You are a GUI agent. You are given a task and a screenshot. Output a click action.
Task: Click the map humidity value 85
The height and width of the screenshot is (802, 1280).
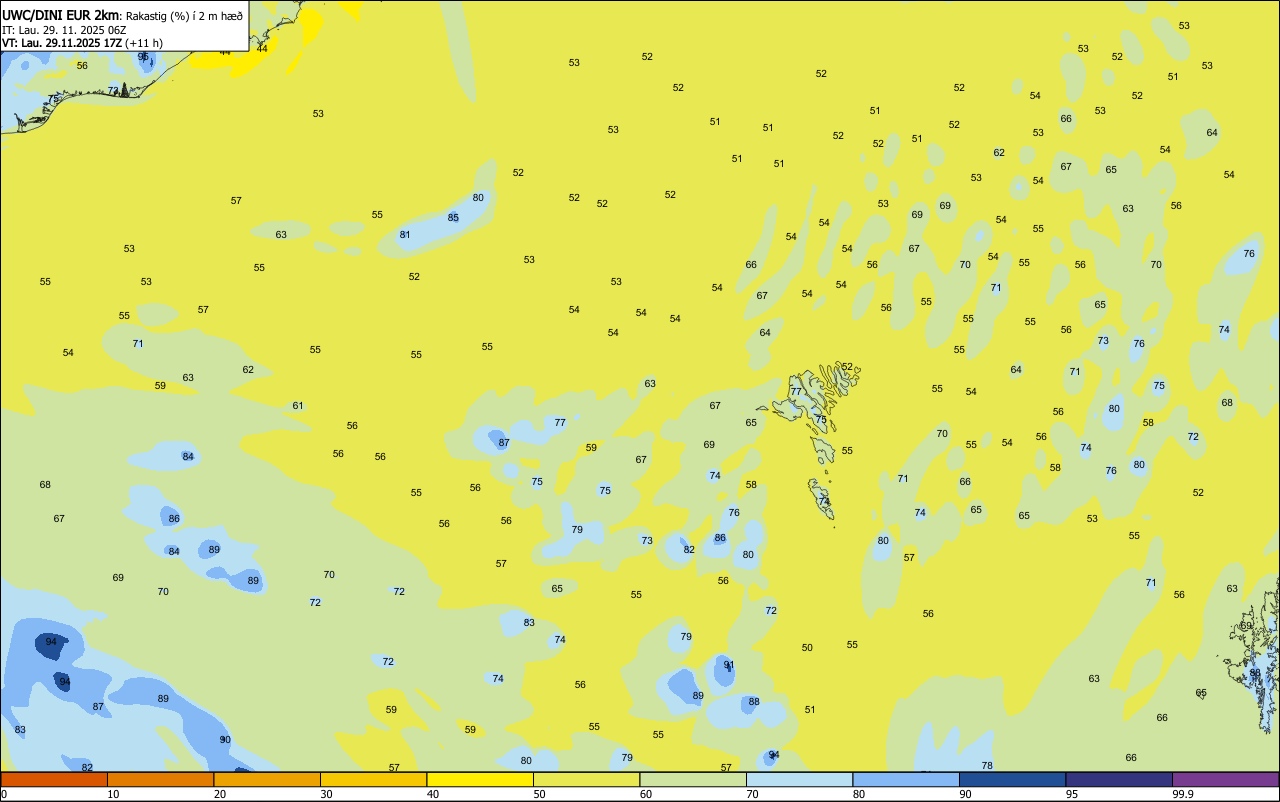453,217
